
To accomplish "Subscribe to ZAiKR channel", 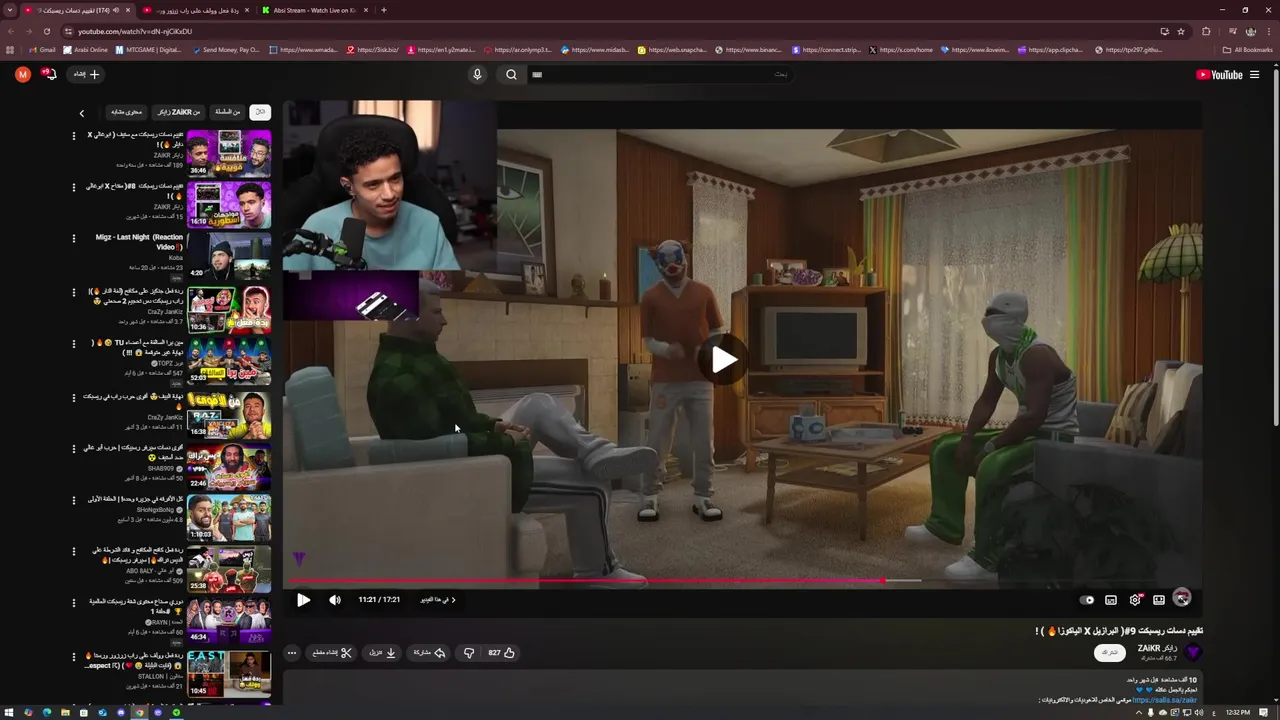I will tap(1109, 652).
